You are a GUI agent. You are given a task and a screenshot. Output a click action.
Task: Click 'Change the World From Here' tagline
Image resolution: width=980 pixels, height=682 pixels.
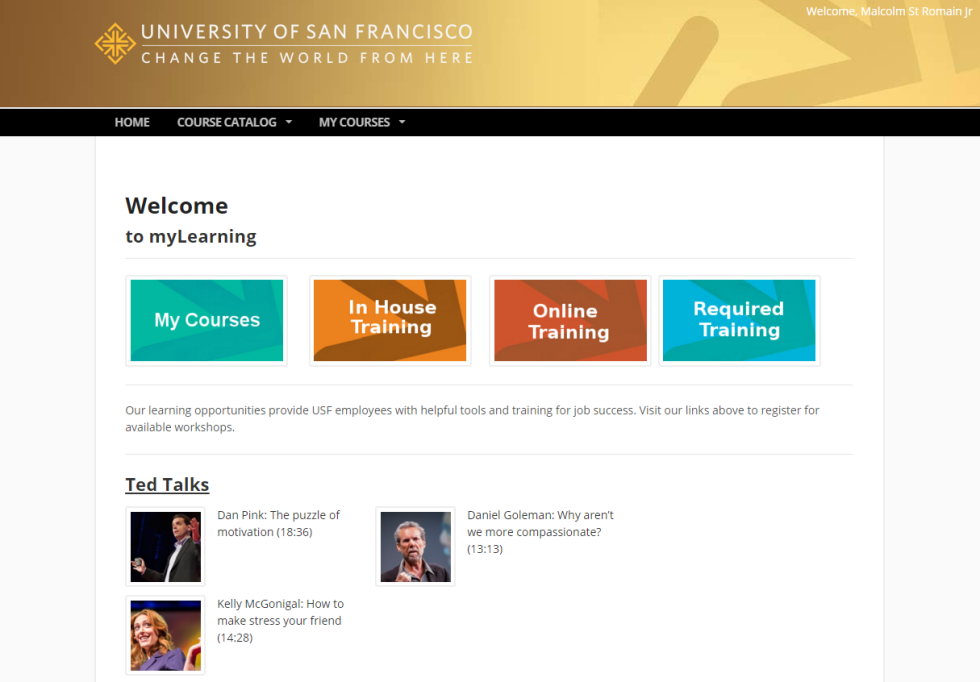(306, 58)
